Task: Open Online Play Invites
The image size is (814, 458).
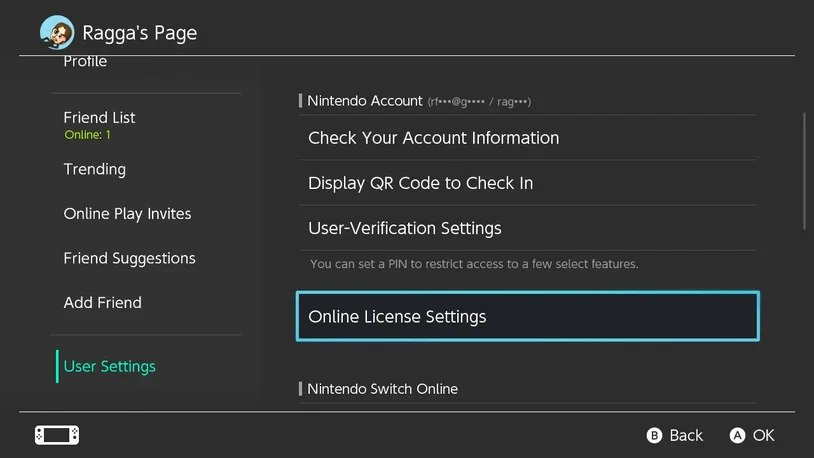Action: coord(127,214)
